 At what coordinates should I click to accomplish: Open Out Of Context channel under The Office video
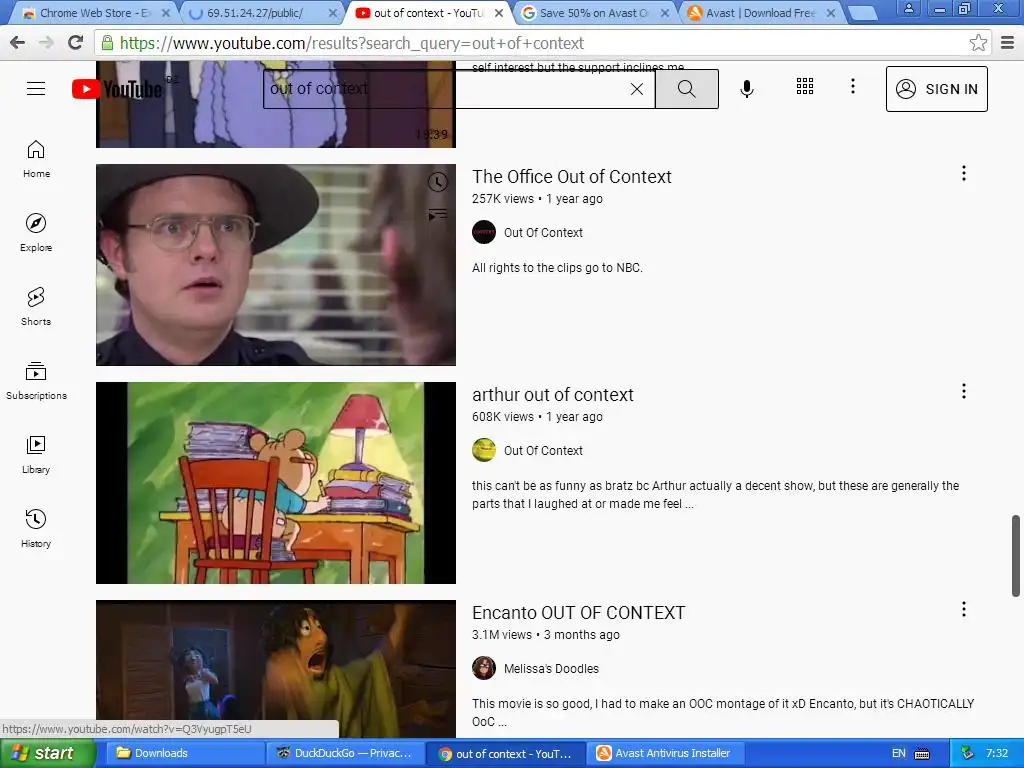pos(543,232)
